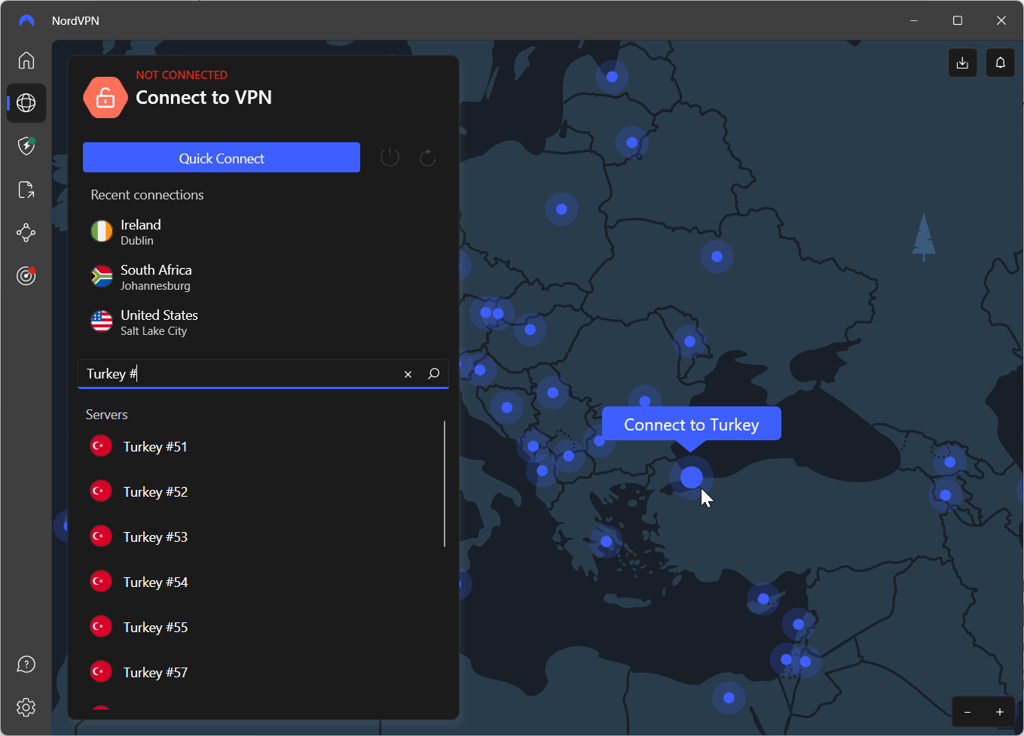Click Turkey flag beside Turkey #51
Image resolution: width=1024 pixels, height=736 pixels.
point(101,446)
